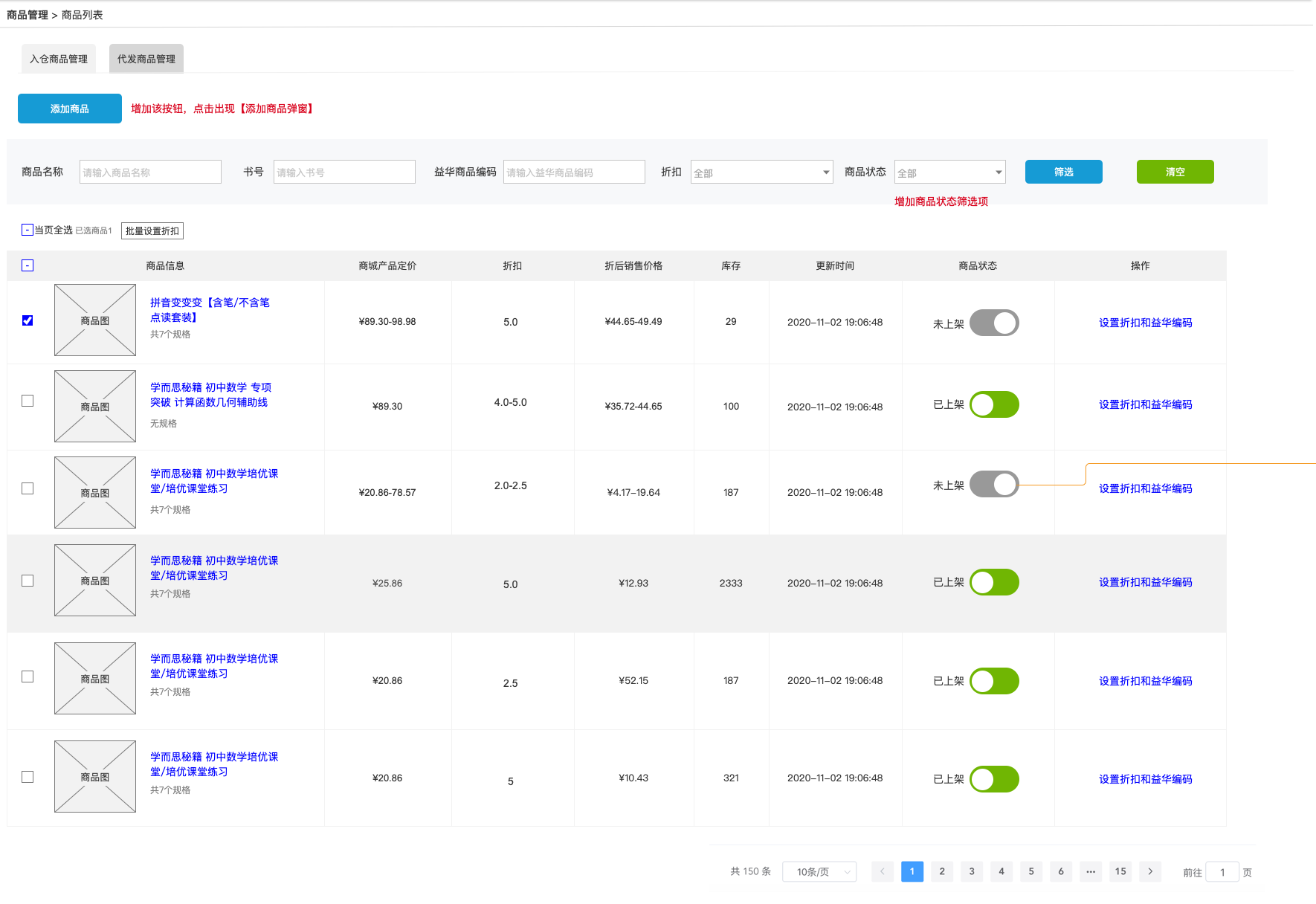Viewport: 1316px width, 904px height.
Task: Click the next page arrow in pagination
Action: (x=1150, y=871)
